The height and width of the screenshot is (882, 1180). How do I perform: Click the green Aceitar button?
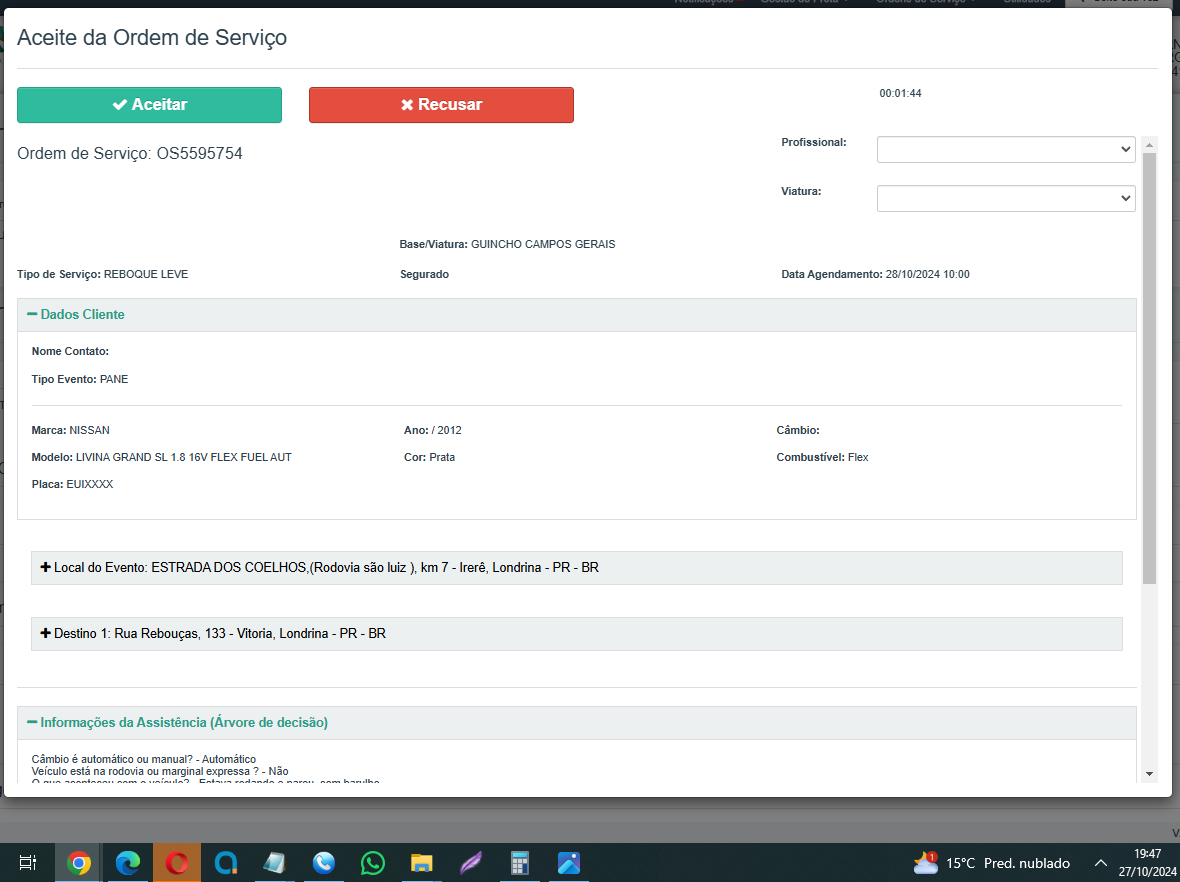coord(149,105)
